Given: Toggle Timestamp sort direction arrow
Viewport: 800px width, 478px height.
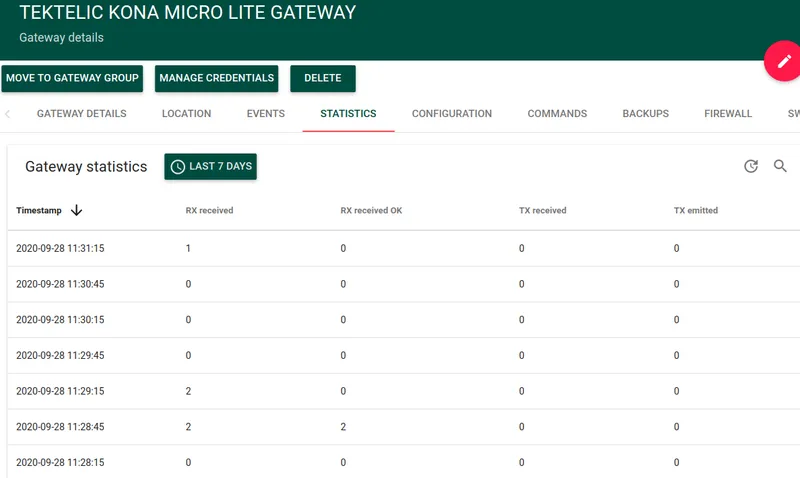Looking at the screenshot, I should point(77,210).
